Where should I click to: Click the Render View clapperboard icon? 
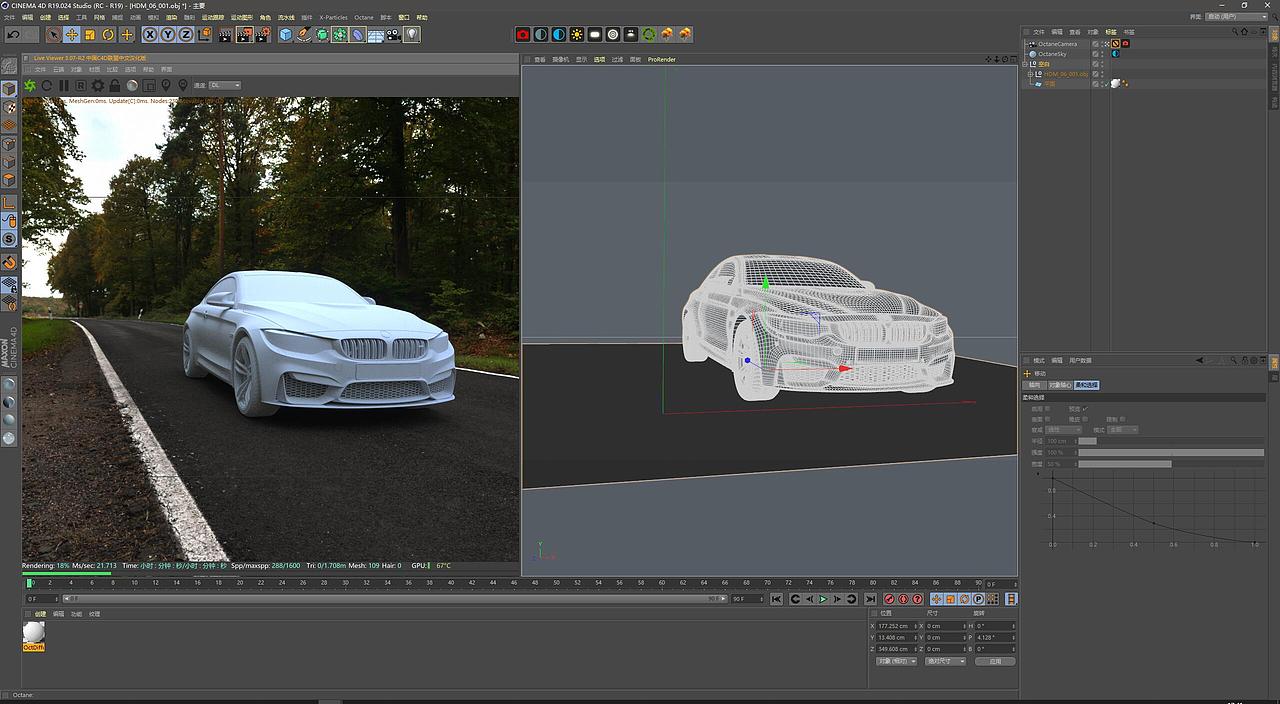tap(224, 34)
